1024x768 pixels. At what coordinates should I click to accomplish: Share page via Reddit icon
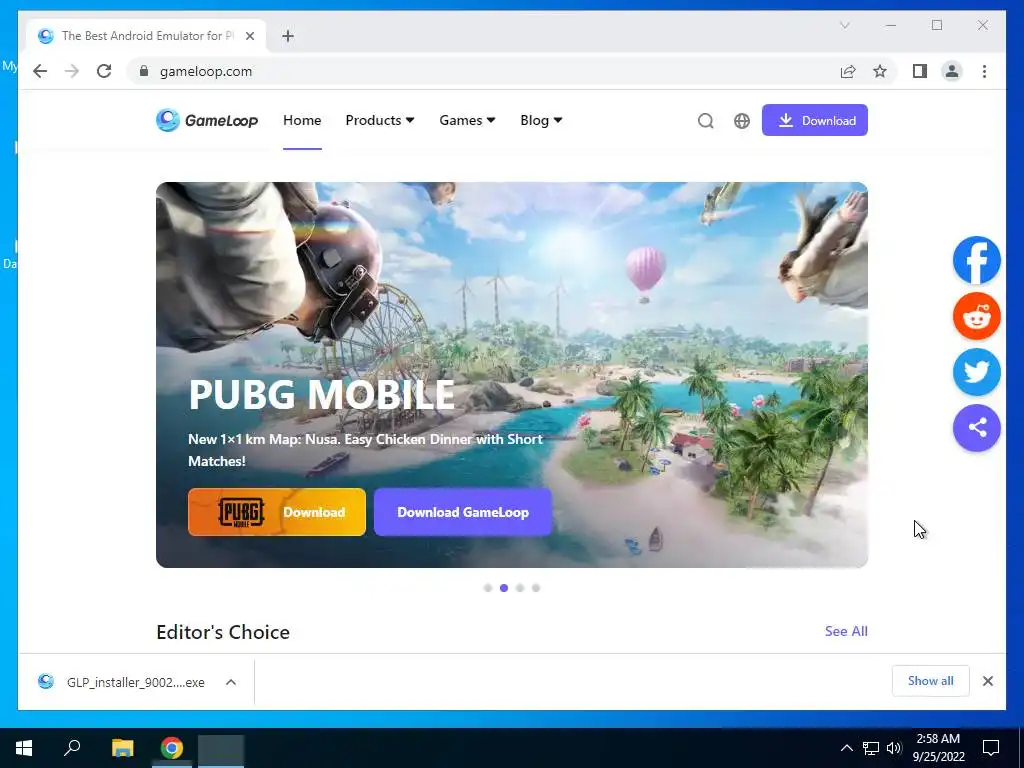pyautogui.click(x=976, y=316)
